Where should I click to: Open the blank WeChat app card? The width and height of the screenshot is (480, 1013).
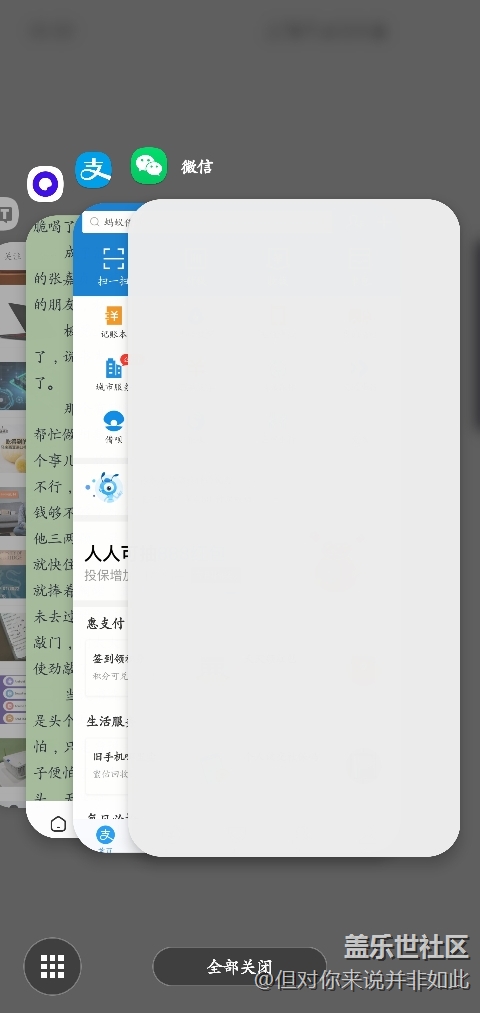click(294, 528)
